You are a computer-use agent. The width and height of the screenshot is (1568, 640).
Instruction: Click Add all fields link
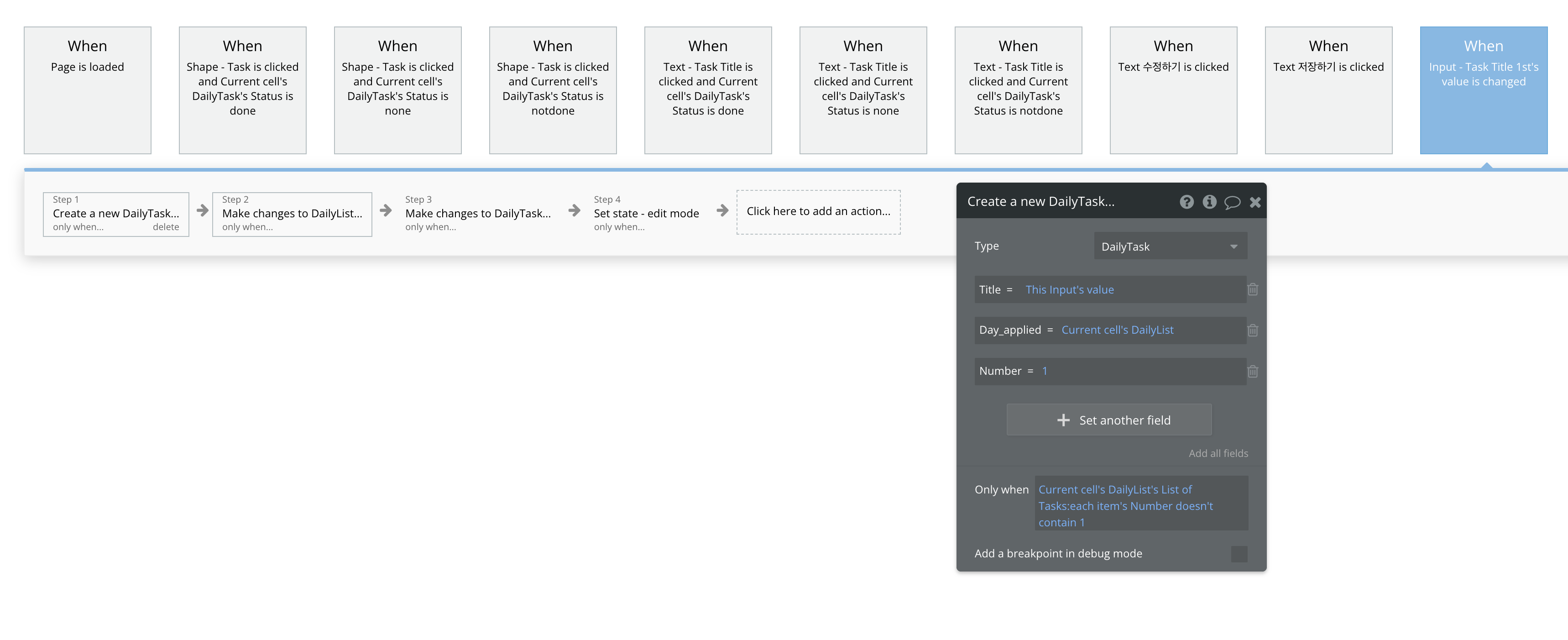[x=1218, y=453]
